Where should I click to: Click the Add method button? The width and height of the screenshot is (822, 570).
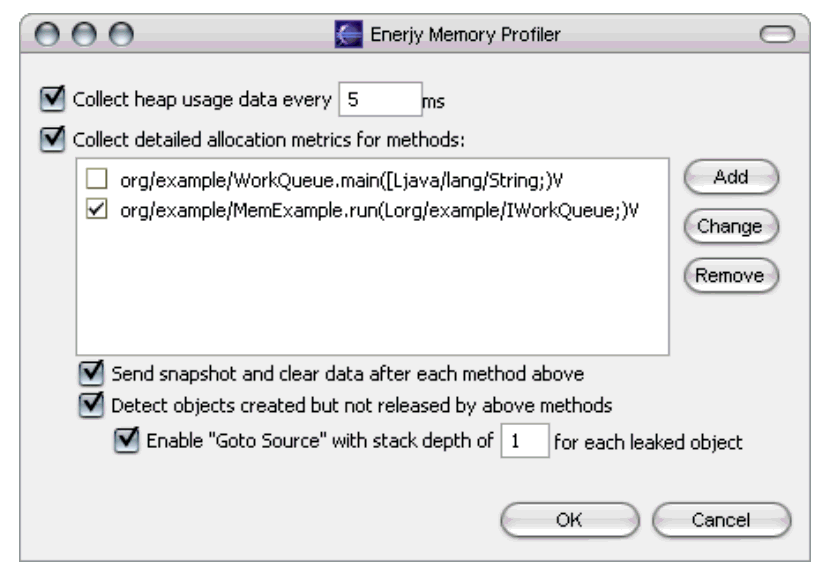click(x=731, y=177)
